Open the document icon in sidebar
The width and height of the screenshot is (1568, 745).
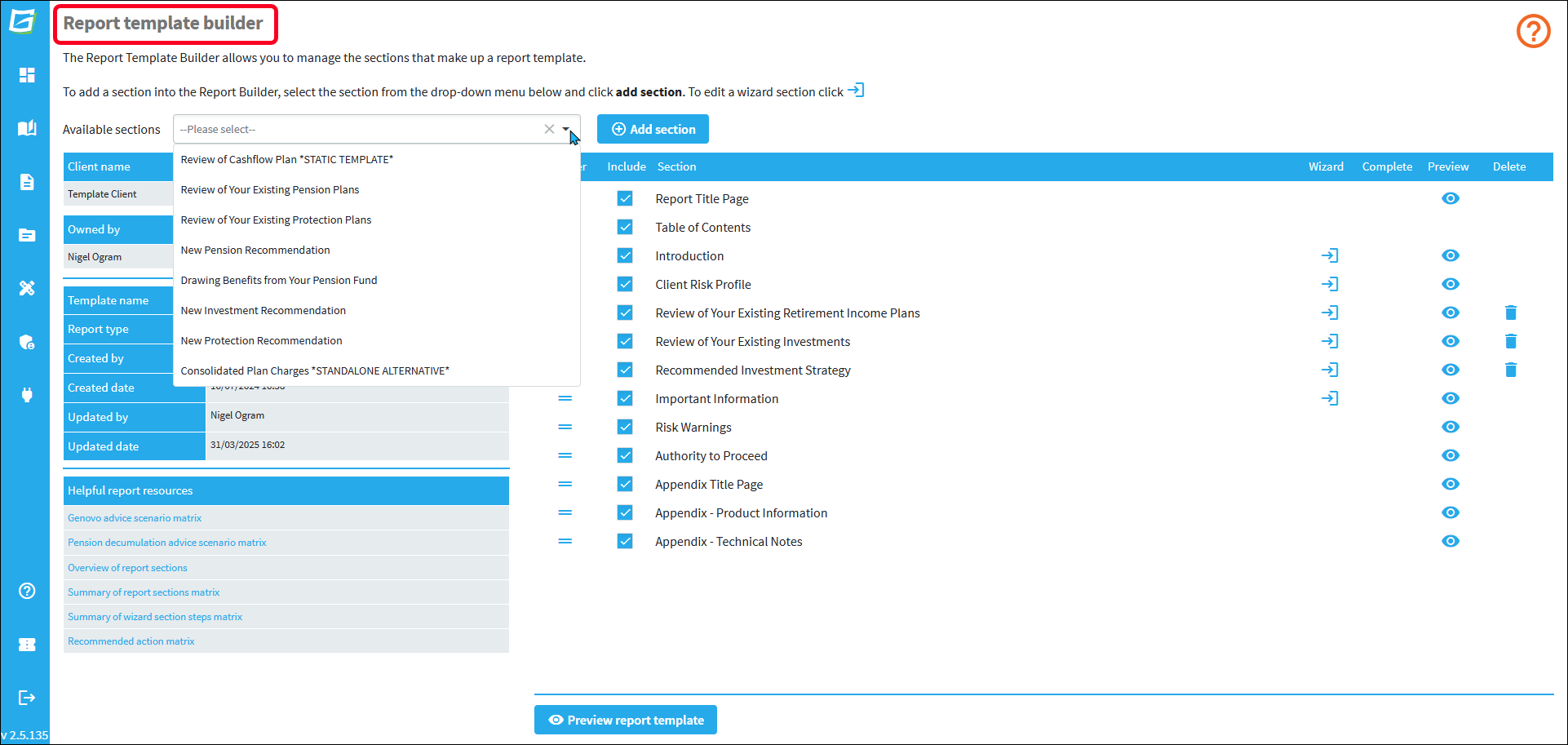coord(27,181)
